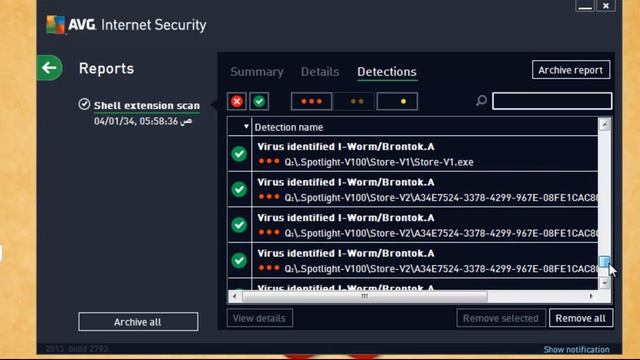Click the three orange dots severity icon of Store-V1.exe
Viewport: 640px width, 360px height.
(269, 161)
